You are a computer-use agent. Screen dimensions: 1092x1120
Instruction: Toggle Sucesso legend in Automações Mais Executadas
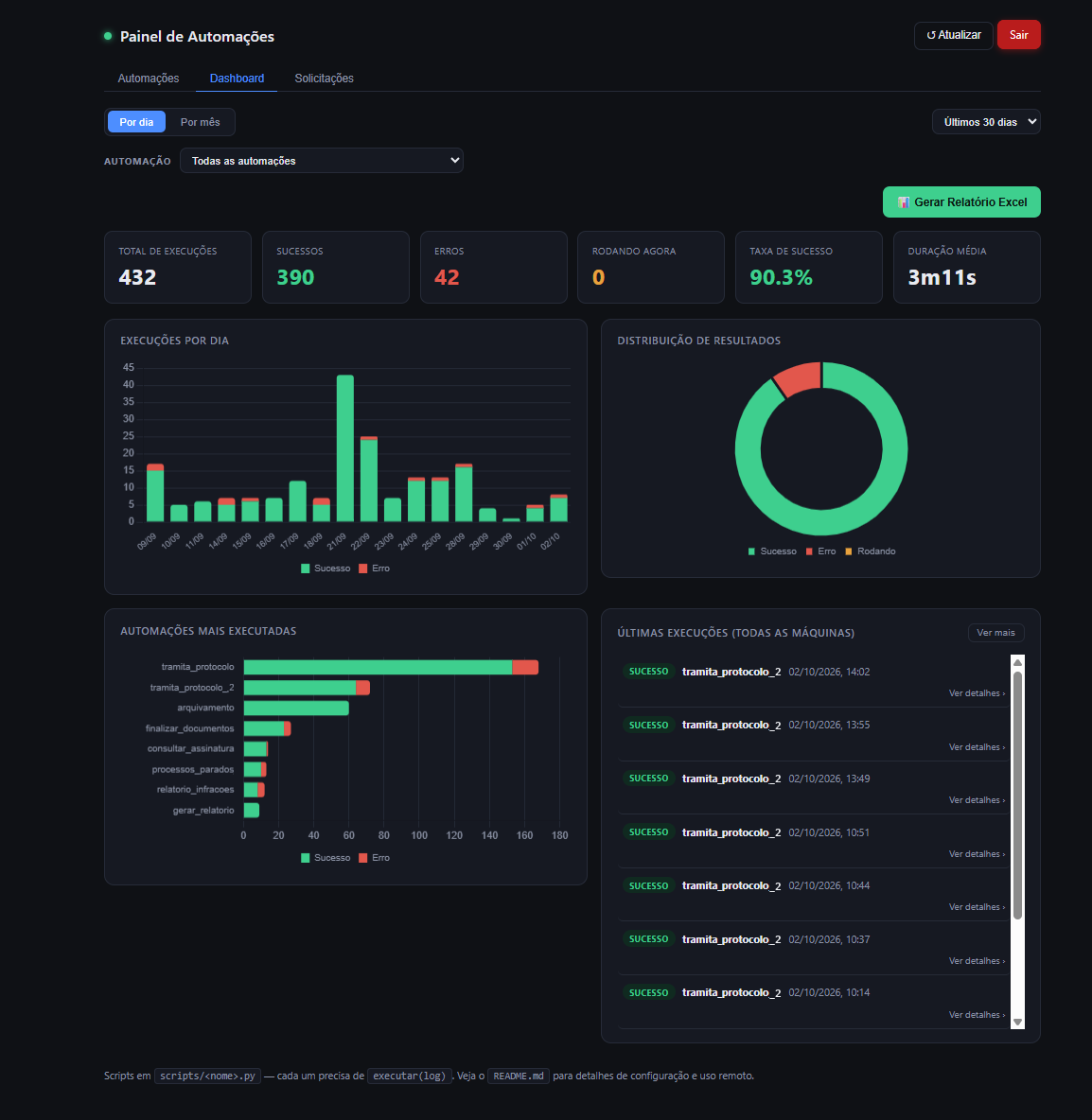(326, 858)
